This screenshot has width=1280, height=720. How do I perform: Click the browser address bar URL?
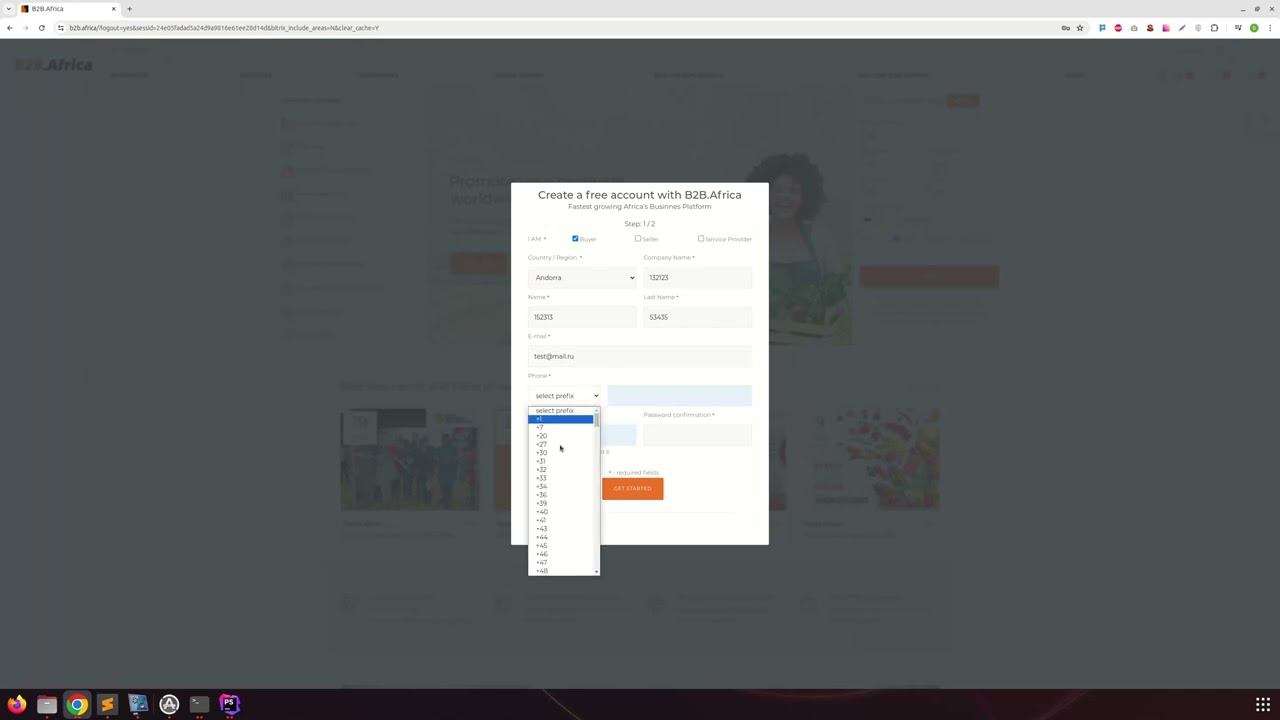tap(224, 28)
